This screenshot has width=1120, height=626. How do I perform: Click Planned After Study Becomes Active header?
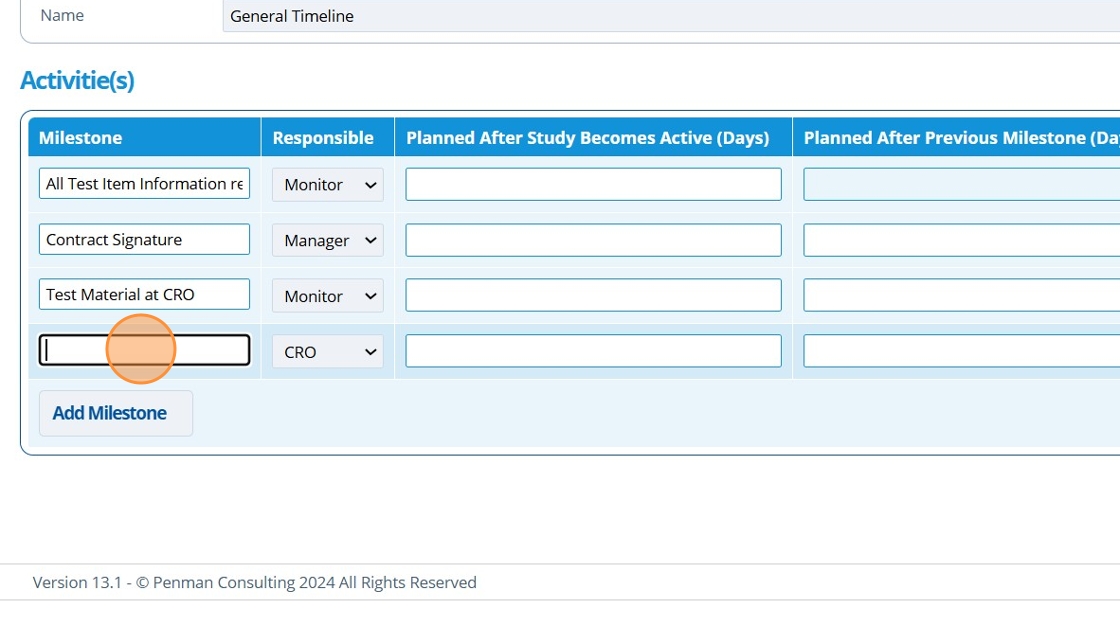(x=588, y=138)
